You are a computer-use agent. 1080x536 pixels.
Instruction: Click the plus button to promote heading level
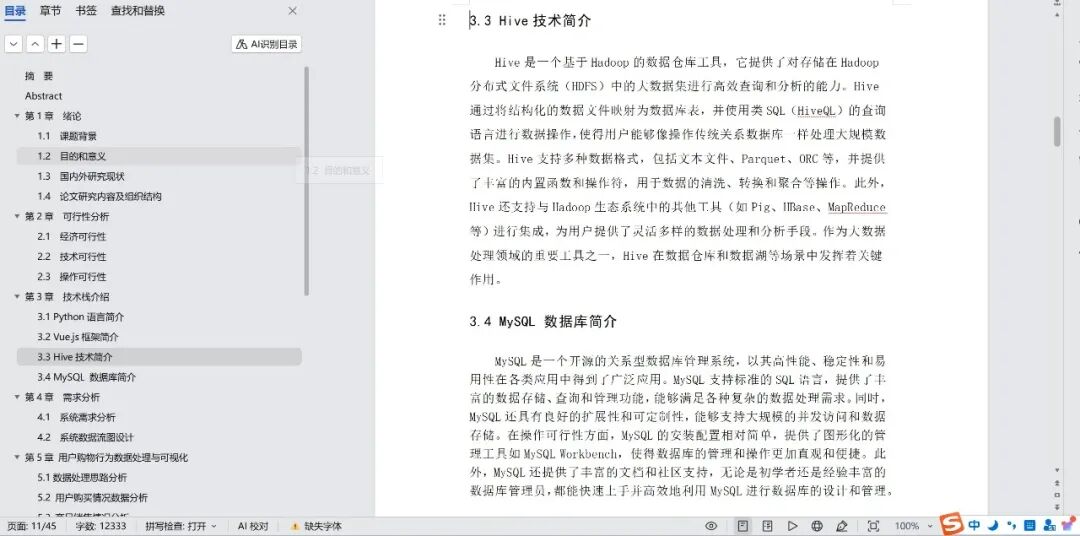[56, 44]
